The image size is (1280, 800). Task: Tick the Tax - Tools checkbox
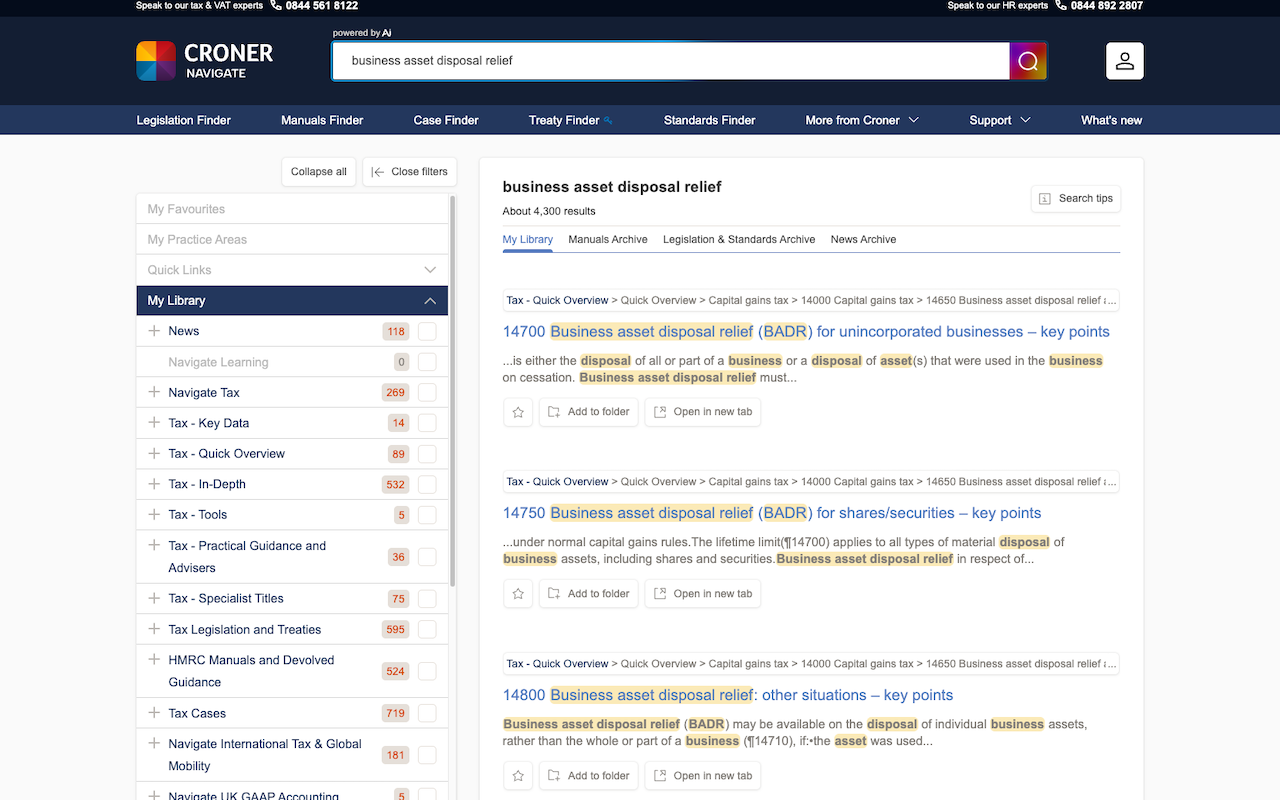click(427, 515)
